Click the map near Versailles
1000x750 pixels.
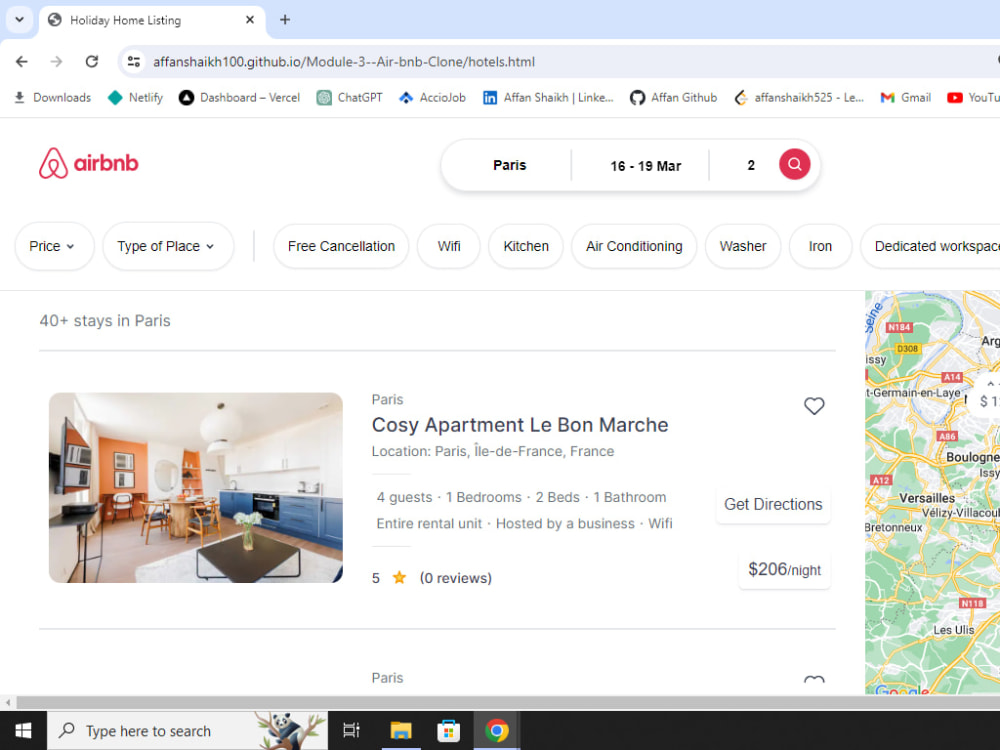[927, 498]
